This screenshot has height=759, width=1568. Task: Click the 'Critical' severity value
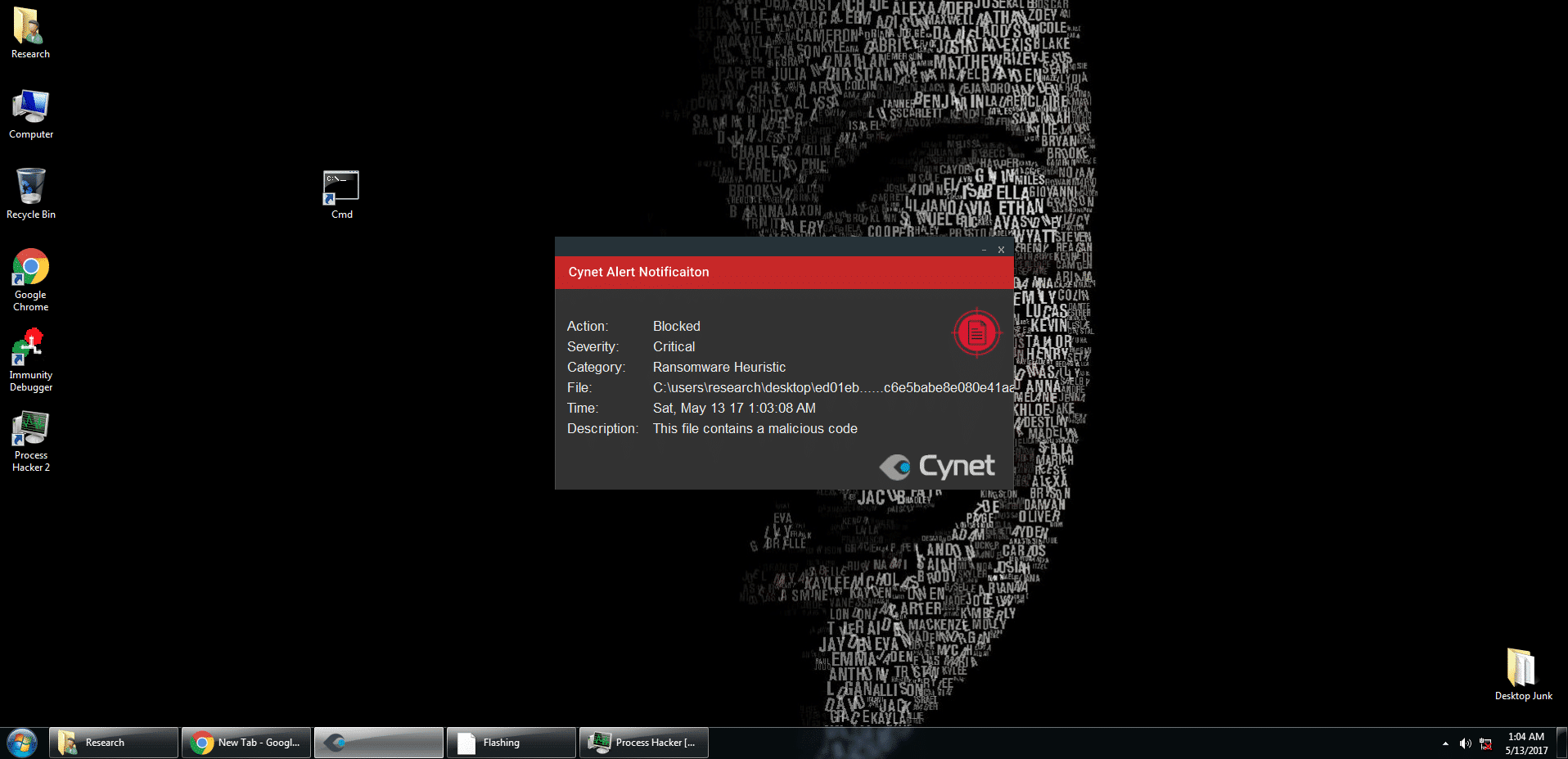pos(674,347)
